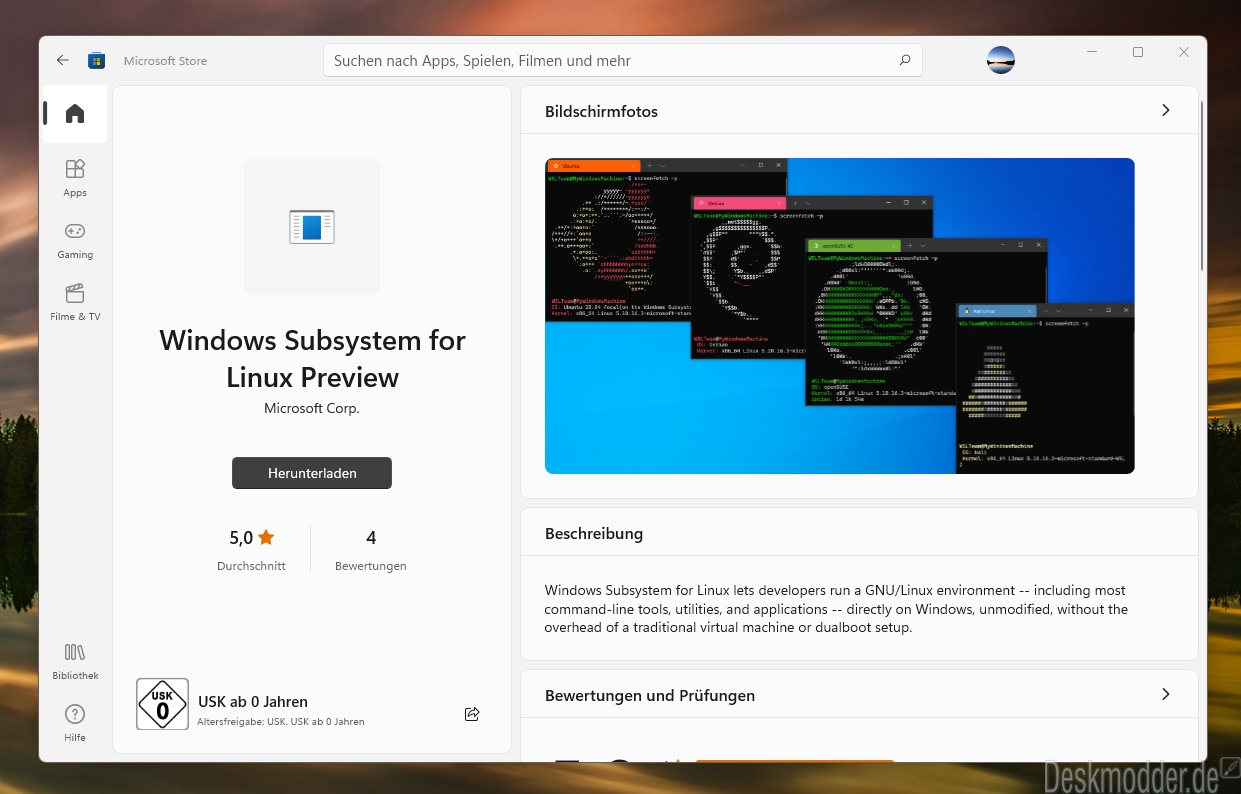Click the Herunterladen download button
Image resolution: width=1241 pixels, height=794 pixels.
click(312, 473)
